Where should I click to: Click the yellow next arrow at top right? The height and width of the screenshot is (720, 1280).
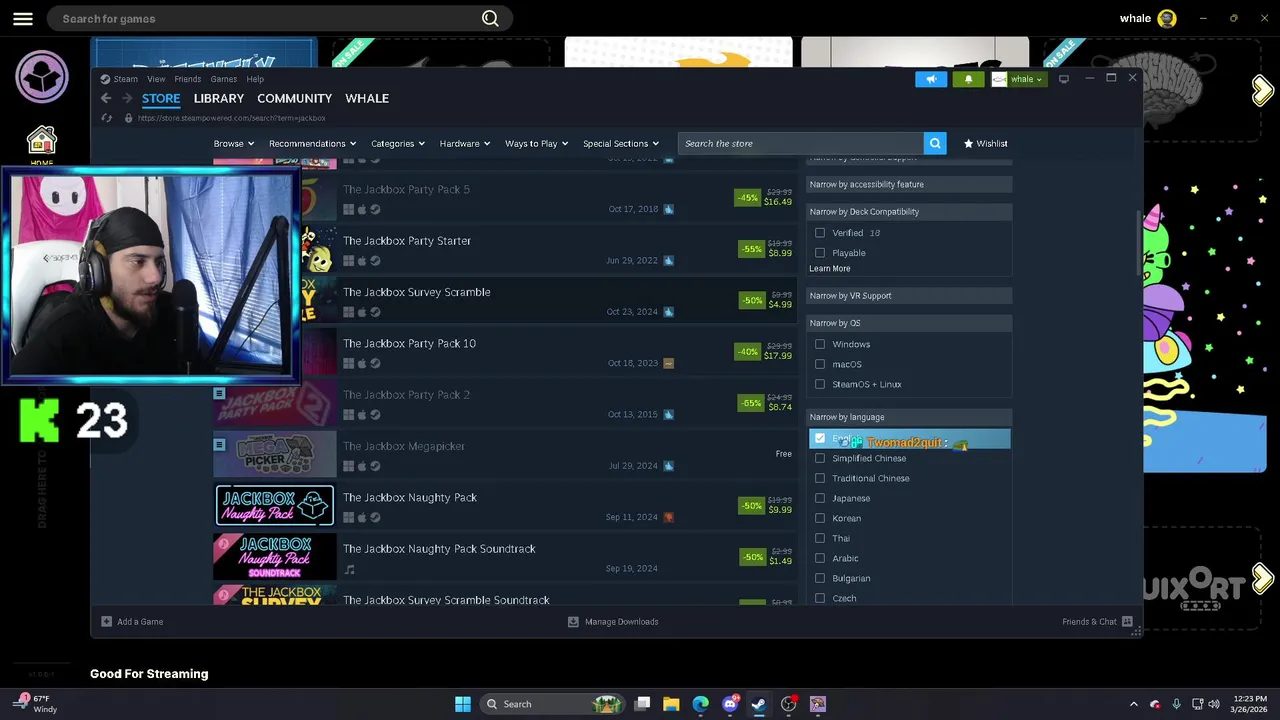pos(1262,90)
